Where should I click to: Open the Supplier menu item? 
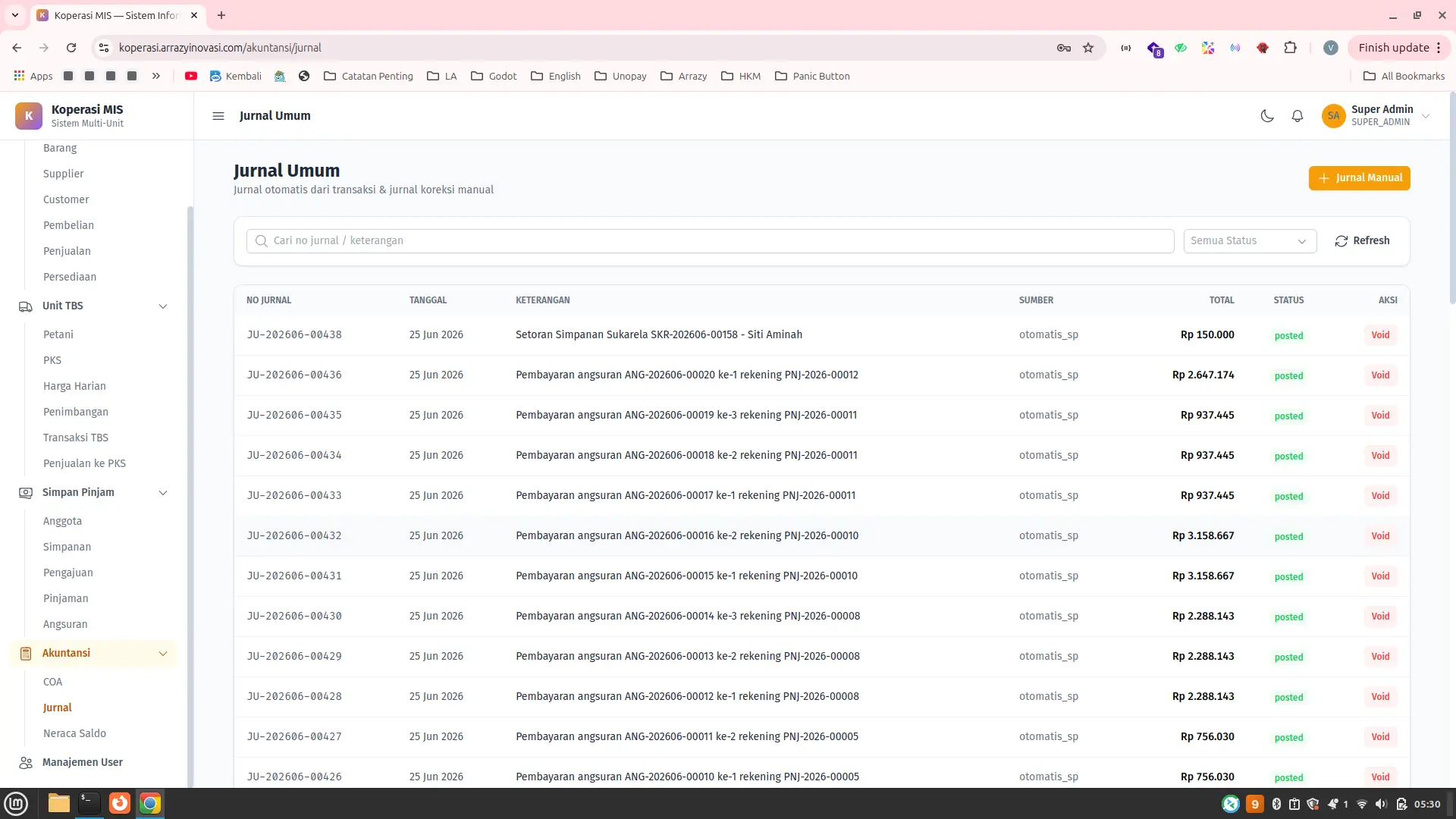click(x=64, y=174)
